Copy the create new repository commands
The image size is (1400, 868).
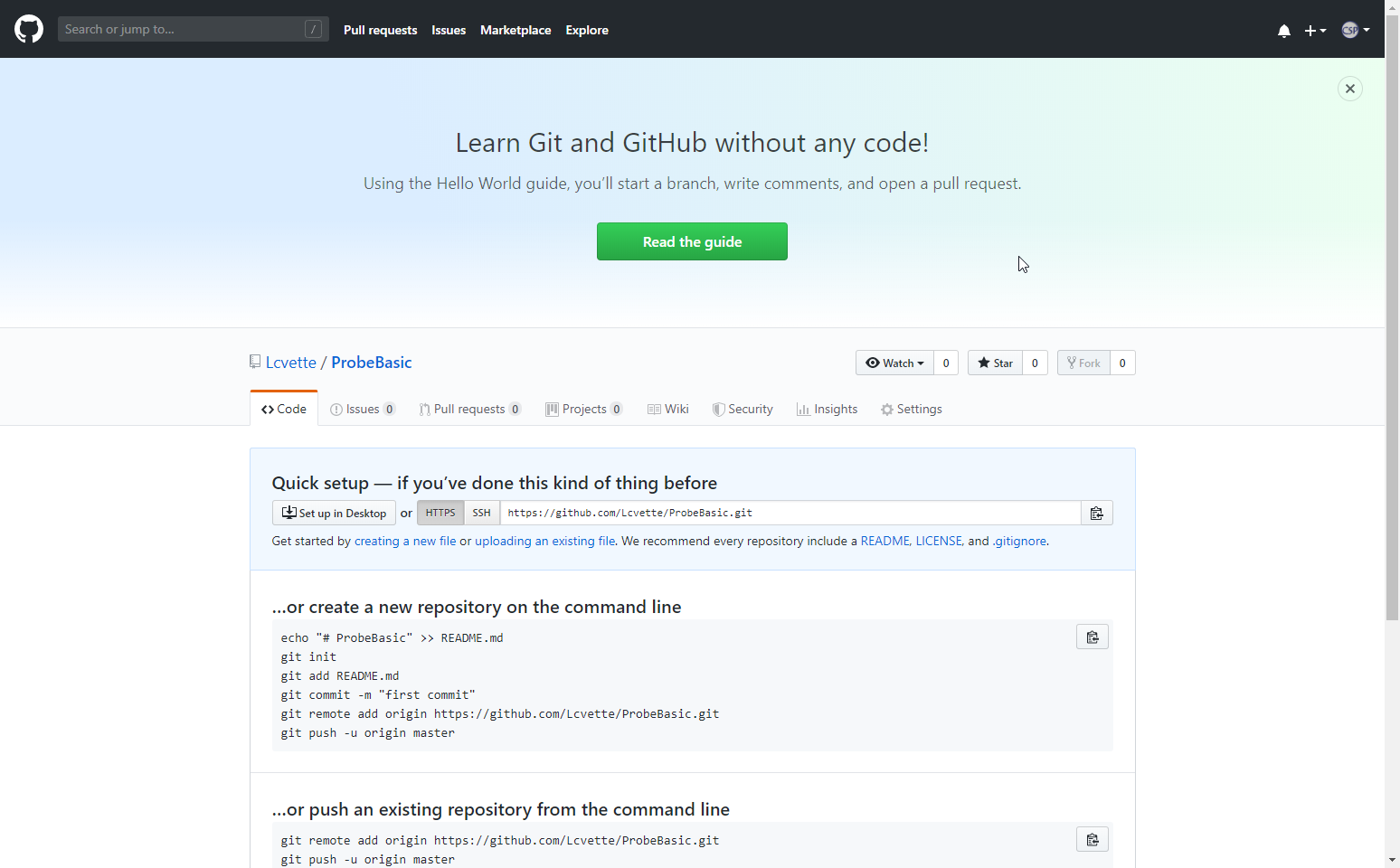[1093, 637]
